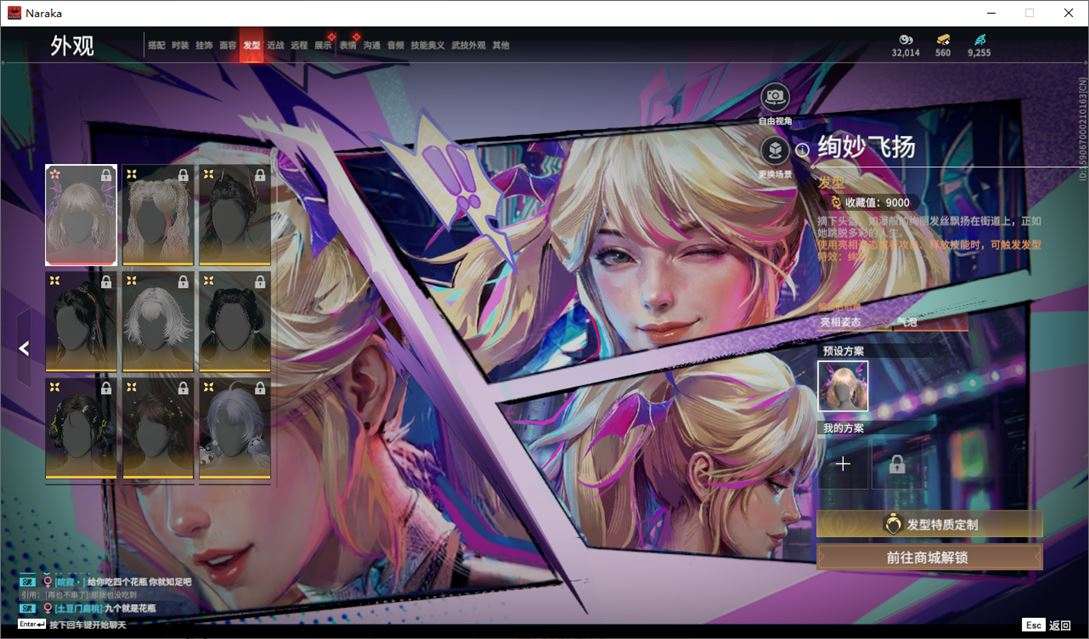
Task: Click the 九个就是花瓶 chat message
Action: point(130,608)
